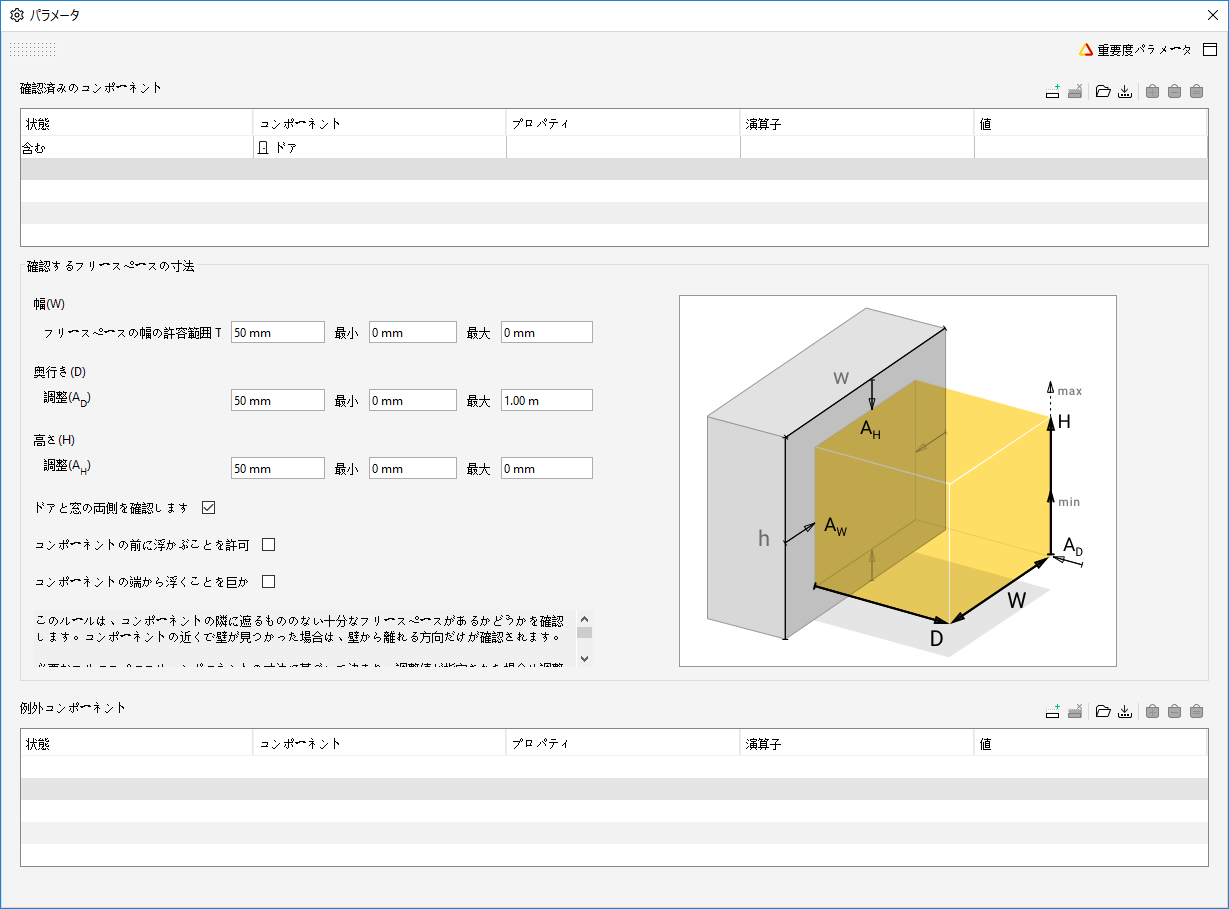The width and height of the screenshot is (1229, 909).
Task: Save/download icon in 例外コンポーネント toolbar
Action: tap(1125, 712)
